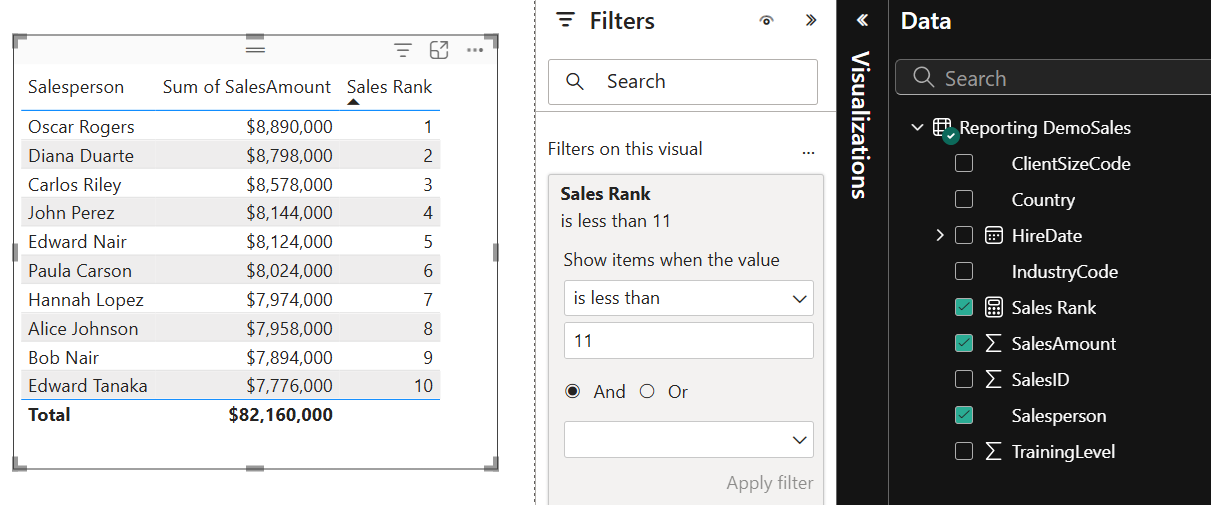Click the Salesperson field name in Data pane
Screen dimensions: 1211x505
click(1059, 416)
